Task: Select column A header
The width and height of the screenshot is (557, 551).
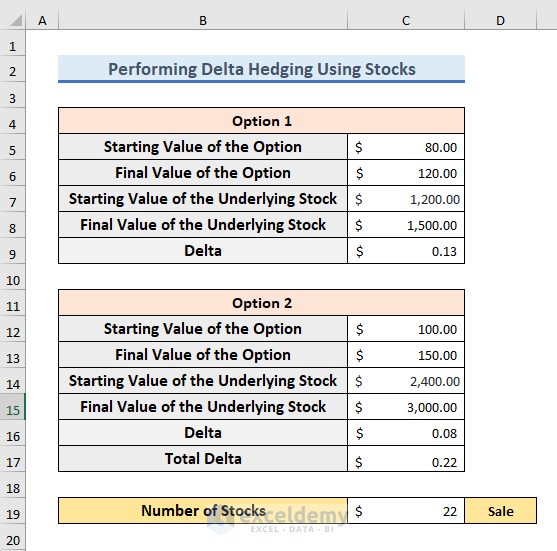Action: coord(42,21)
